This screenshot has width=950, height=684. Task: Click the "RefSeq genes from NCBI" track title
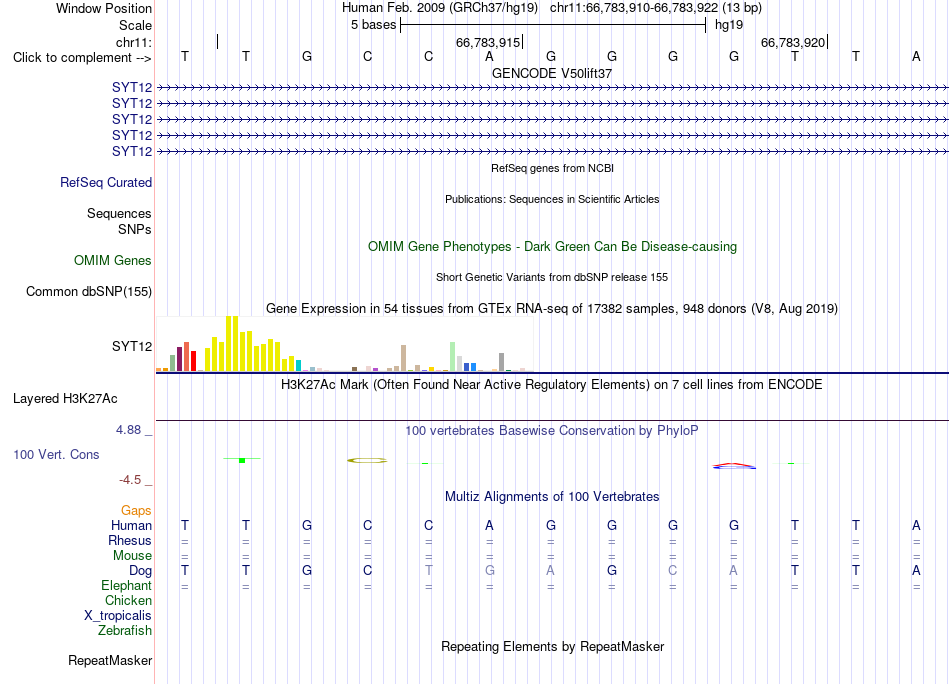click(552, 168)
